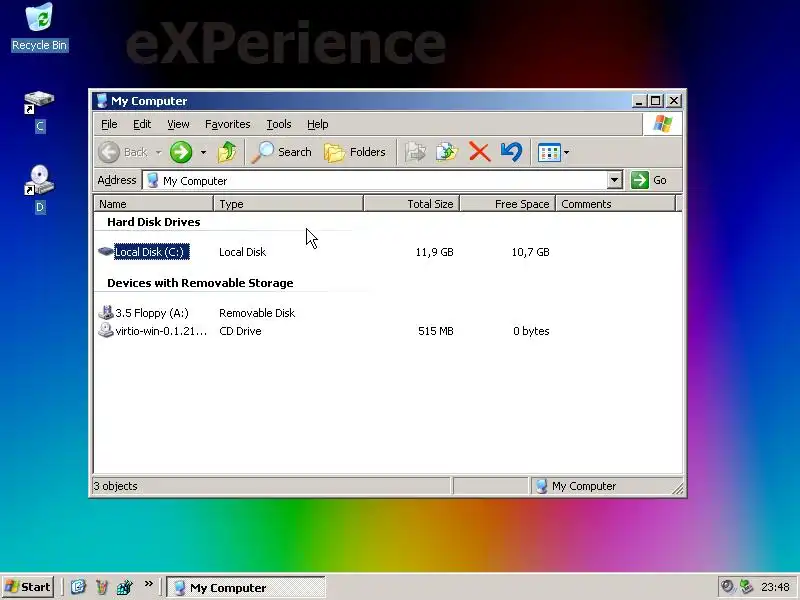
Task: Open the Recycle Bin desktop icon
Action: (x=39, y=27)
